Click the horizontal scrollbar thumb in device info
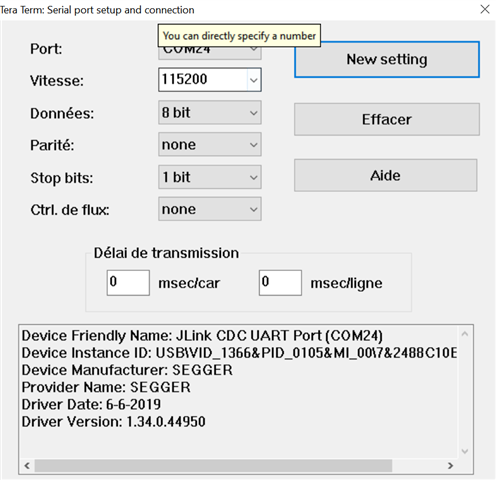The image size is (496, 480). pos(213,466)
